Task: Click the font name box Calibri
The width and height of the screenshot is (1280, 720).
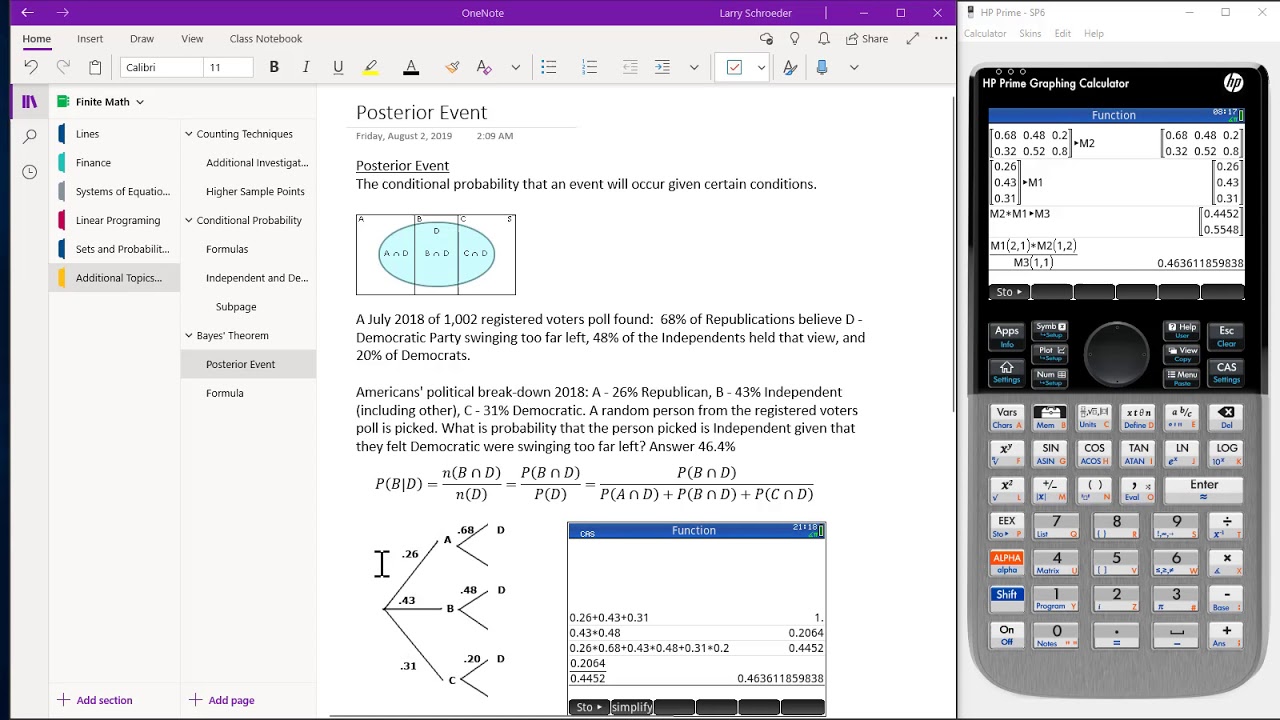Action: coord(162,67)
